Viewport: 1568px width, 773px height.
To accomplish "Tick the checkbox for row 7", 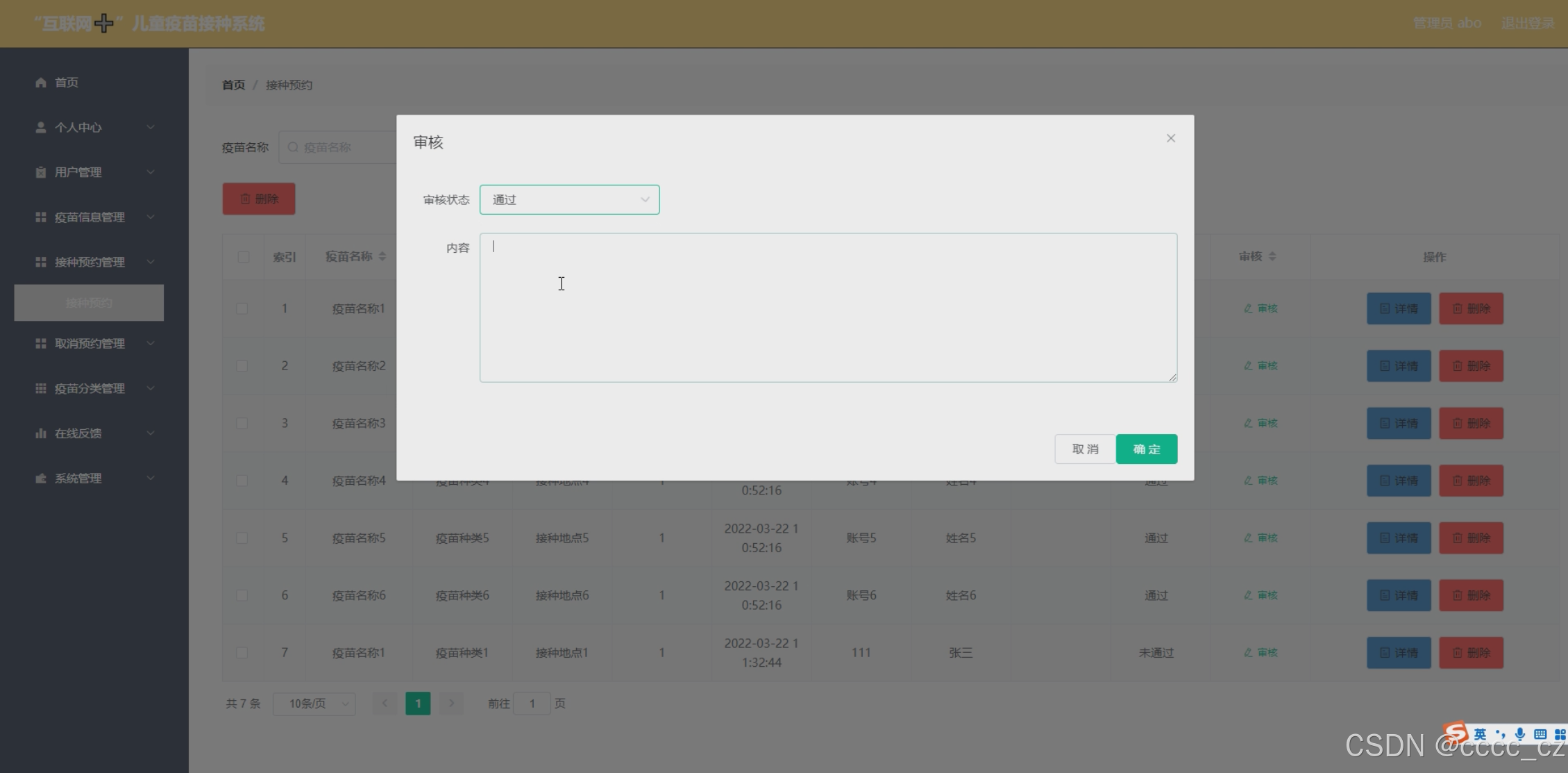I will point(242,653).
